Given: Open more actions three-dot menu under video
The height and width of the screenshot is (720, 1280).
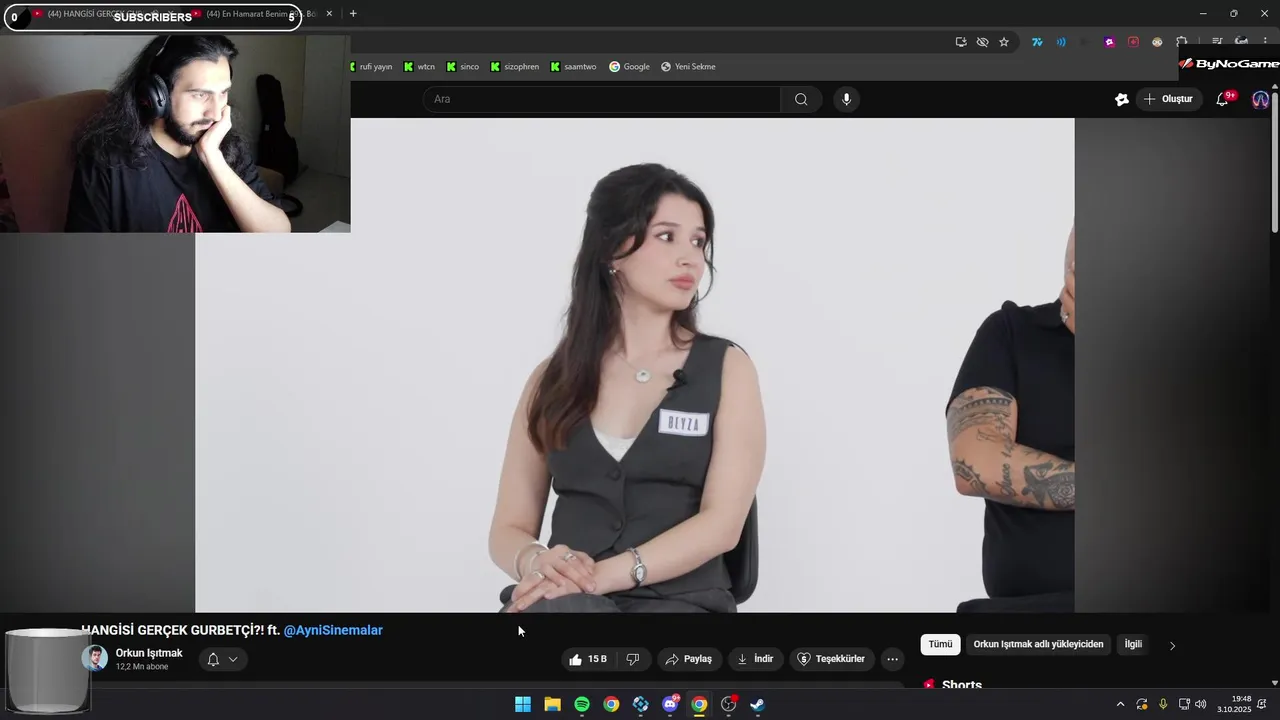Looking at the screenshot, I should point(893,659).
